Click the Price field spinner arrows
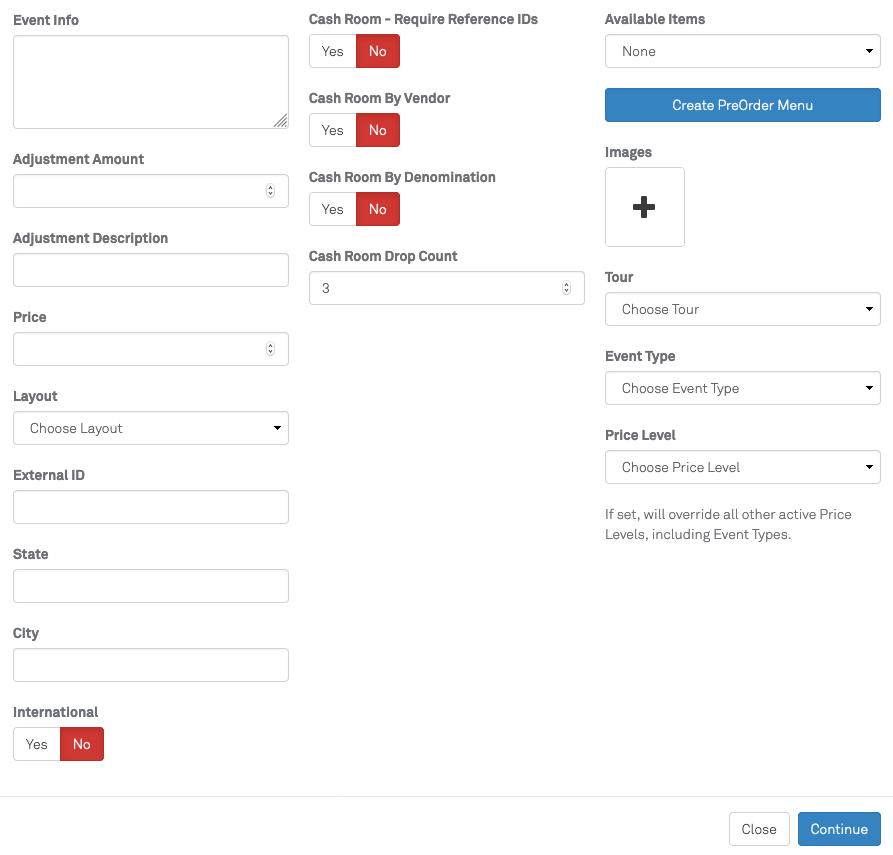 point(270,349)
